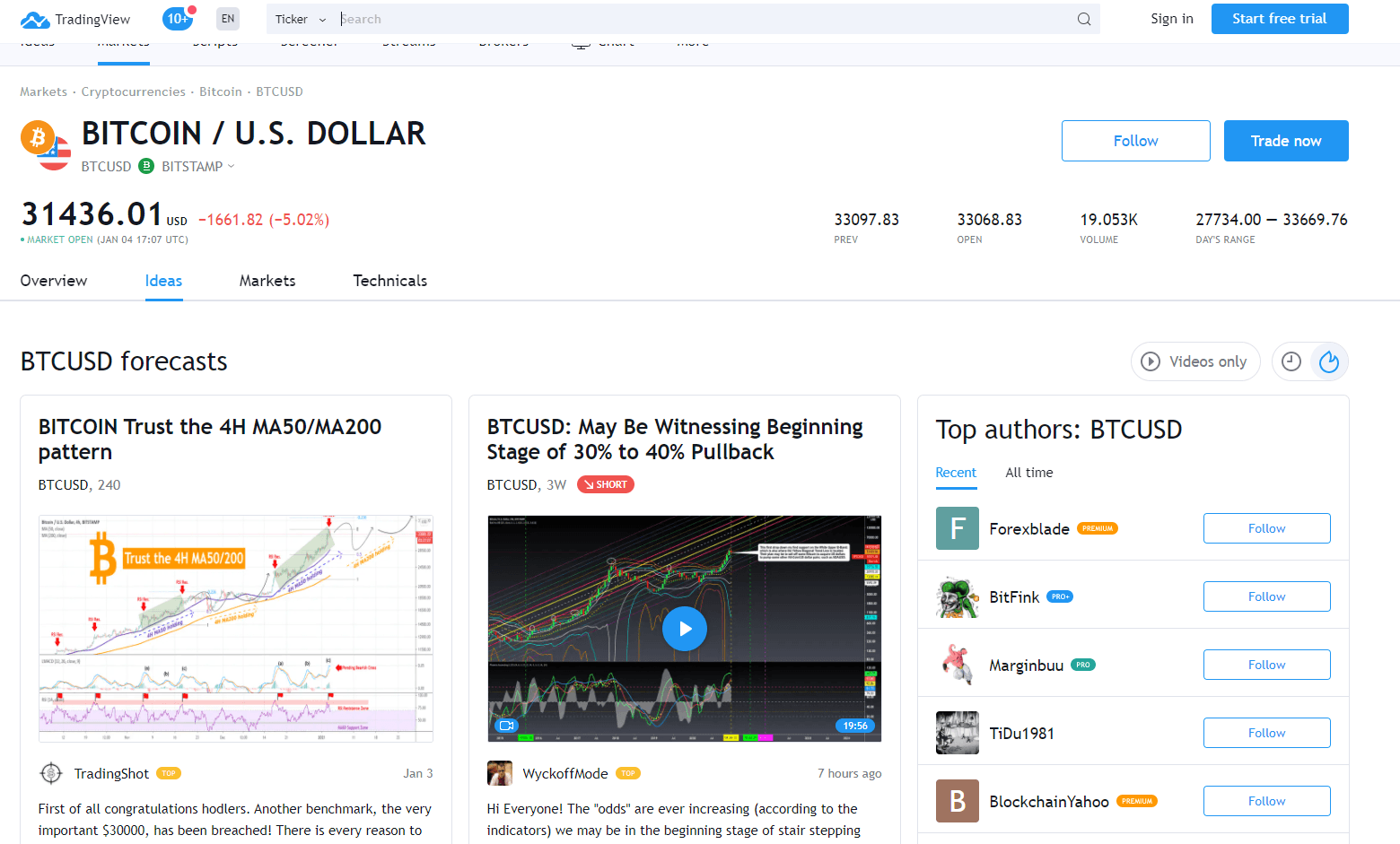Open Forexblade author name
Screen dimensions: 1400x844
pos(1029,529)
